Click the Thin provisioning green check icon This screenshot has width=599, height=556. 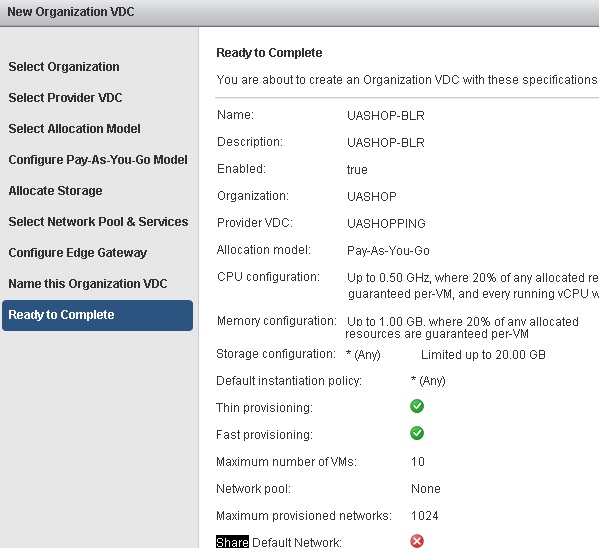coord(417,406)
